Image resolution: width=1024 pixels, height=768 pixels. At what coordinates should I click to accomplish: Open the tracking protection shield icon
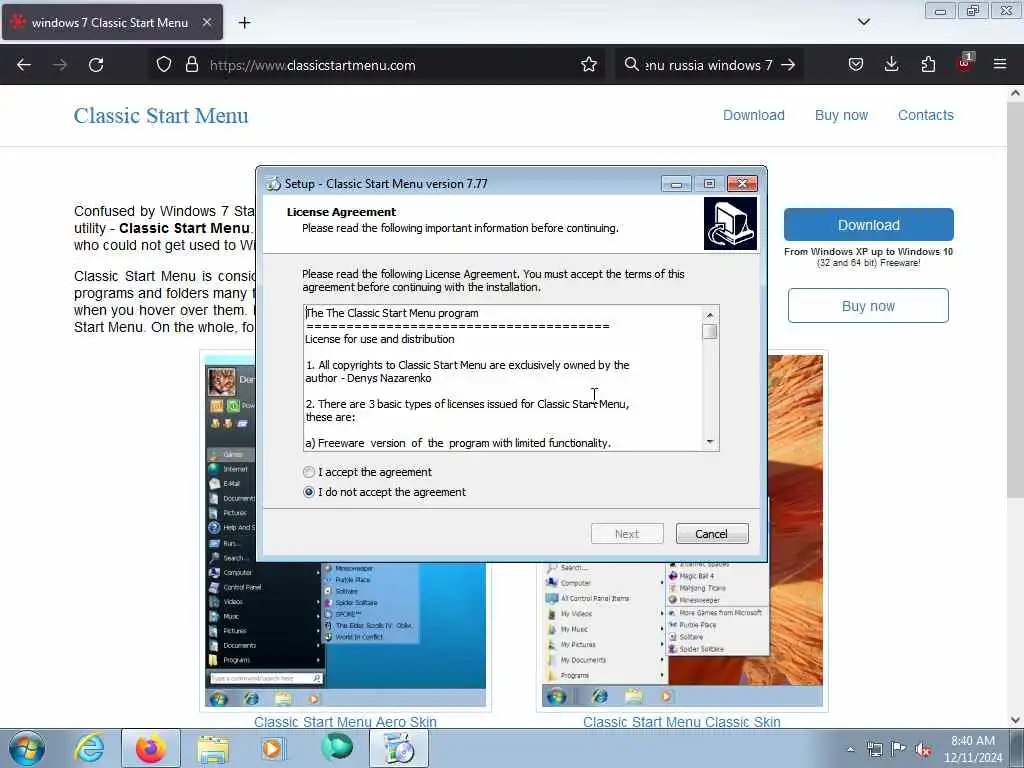pyautogui.click(x=164, y=65)
